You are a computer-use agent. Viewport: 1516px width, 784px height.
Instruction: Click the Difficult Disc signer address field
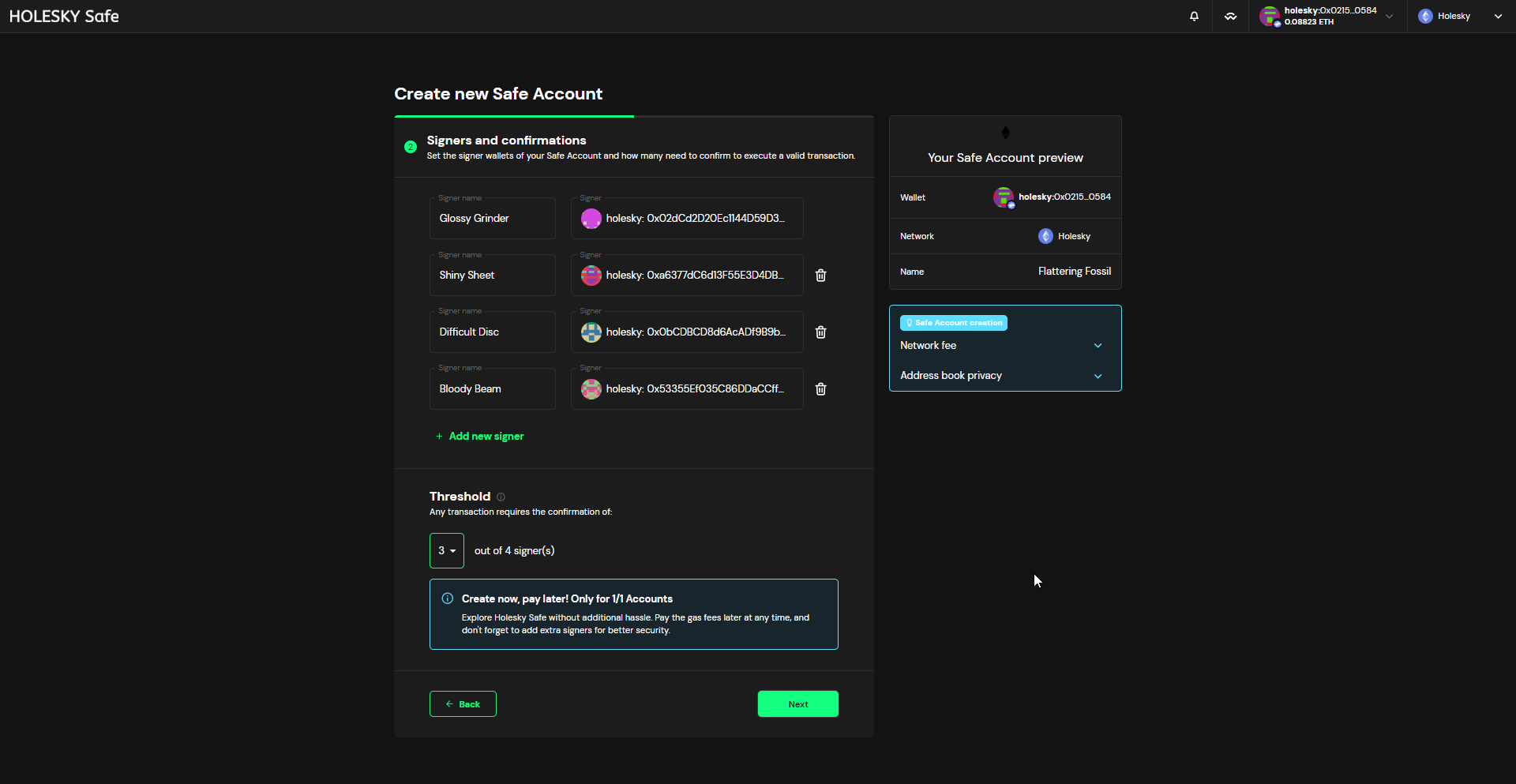695,332
